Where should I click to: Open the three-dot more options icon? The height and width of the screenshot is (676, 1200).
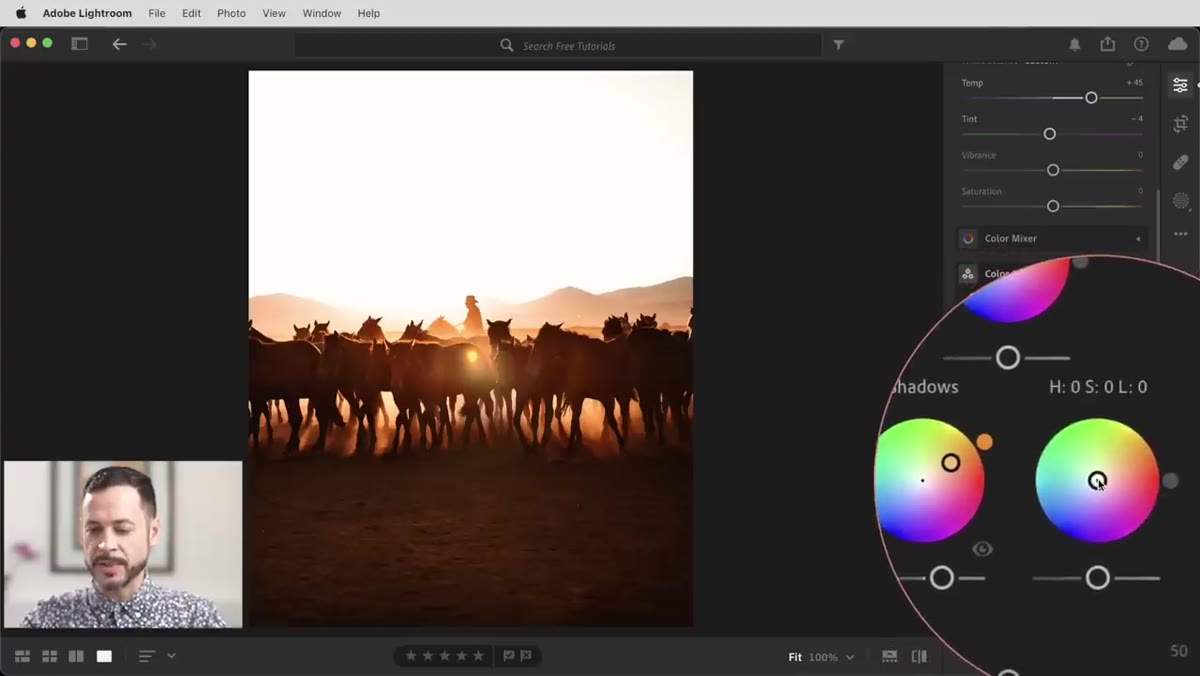pyautogui.click(x=1180, y=234)
